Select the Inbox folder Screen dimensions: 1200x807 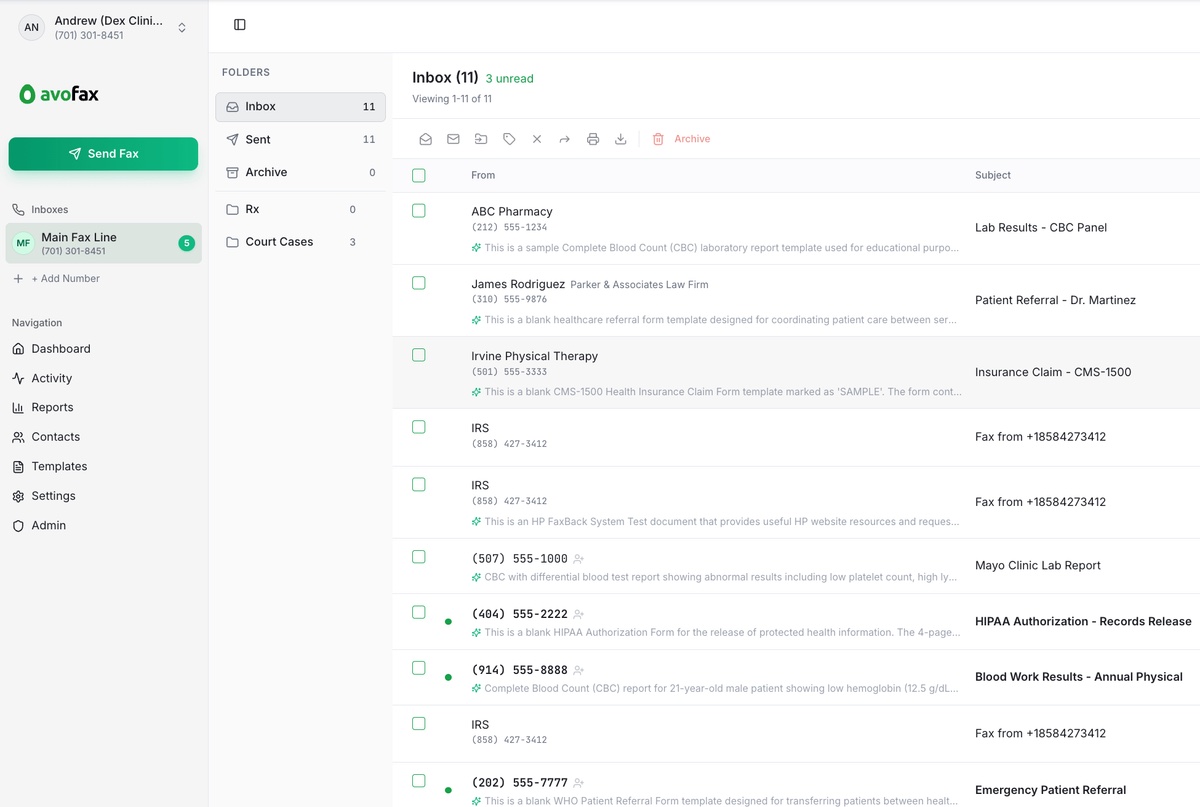click(x=300, y=107)
